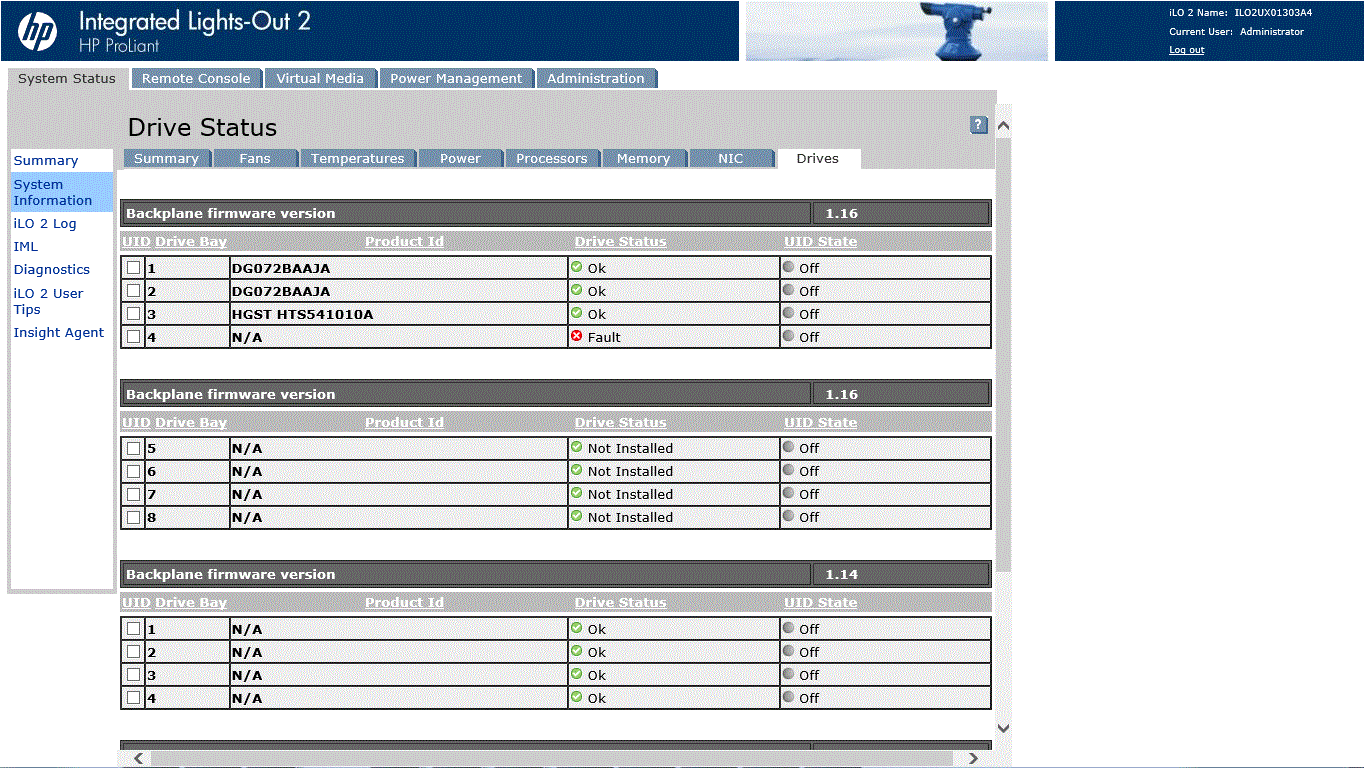1364x768 pixels.
Task: Tick the checkbox for HGST HTS541010A bay 3
Action: point(134,314)
